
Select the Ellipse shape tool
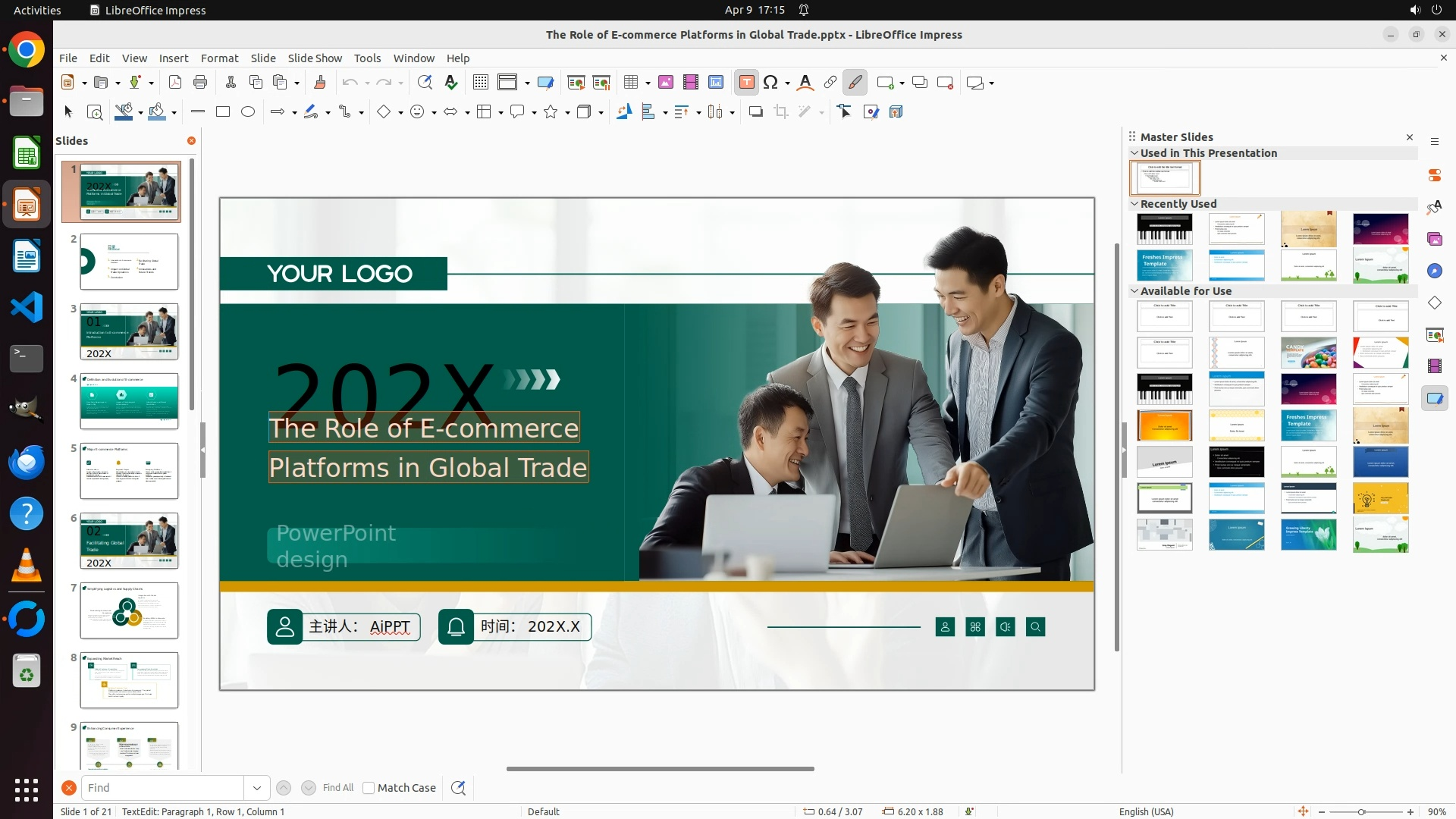click(x=248, y=112)
